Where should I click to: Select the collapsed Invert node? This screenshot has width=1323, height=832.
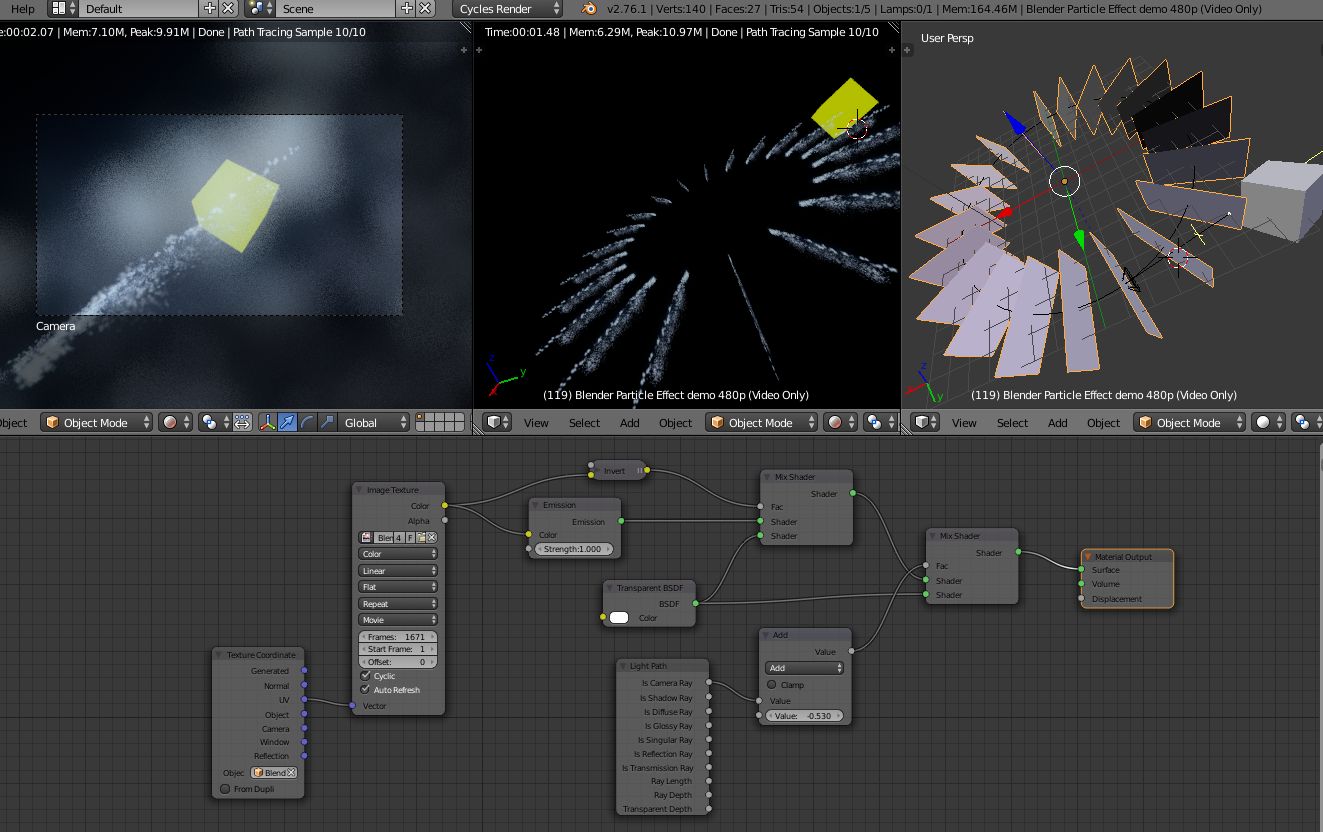coord(618,470)
